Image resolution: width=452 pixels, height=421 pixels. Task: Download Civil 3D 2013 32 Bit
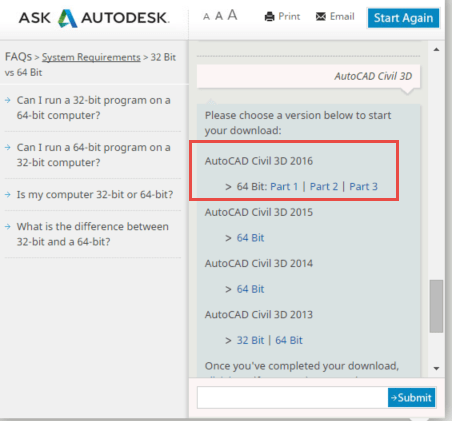(x=250, y=340)
